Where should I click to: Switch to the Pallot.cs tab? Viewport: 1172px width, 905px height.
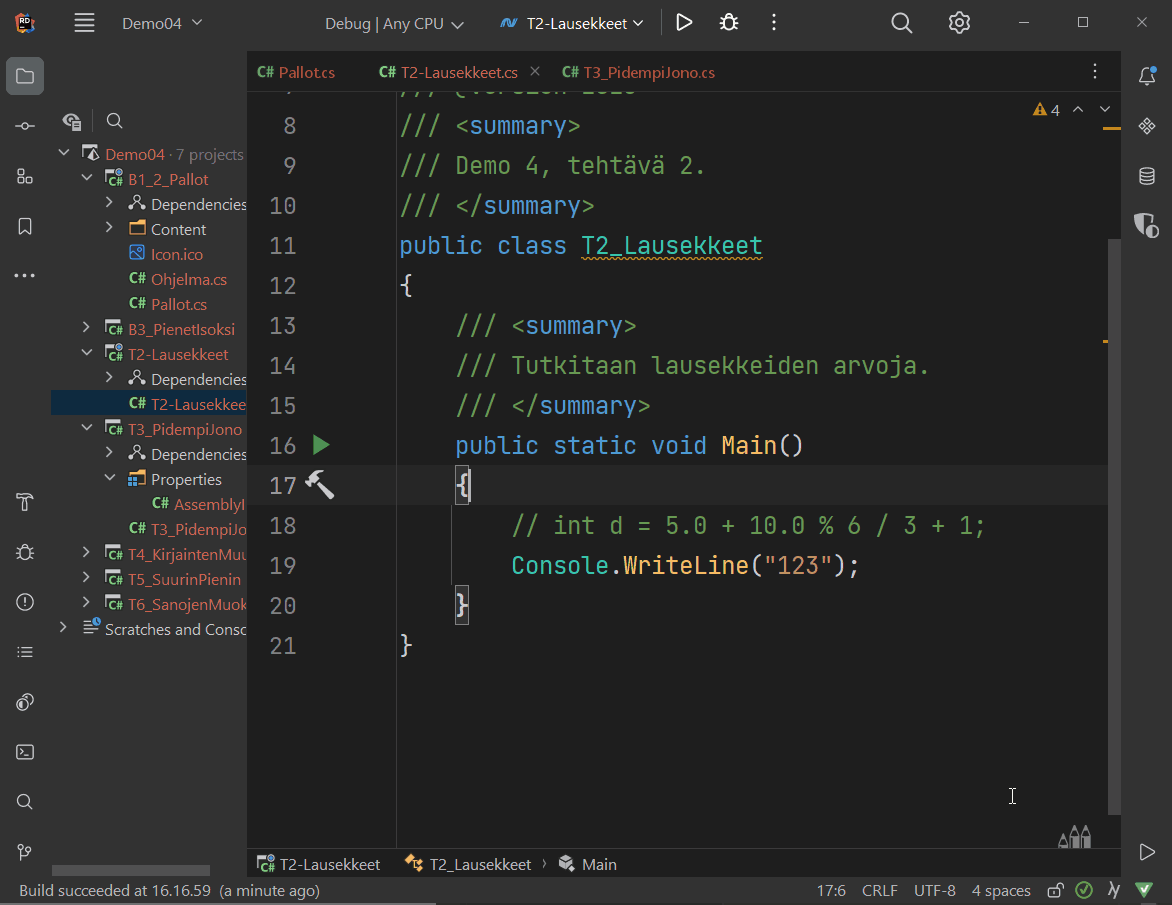(297, 72)
